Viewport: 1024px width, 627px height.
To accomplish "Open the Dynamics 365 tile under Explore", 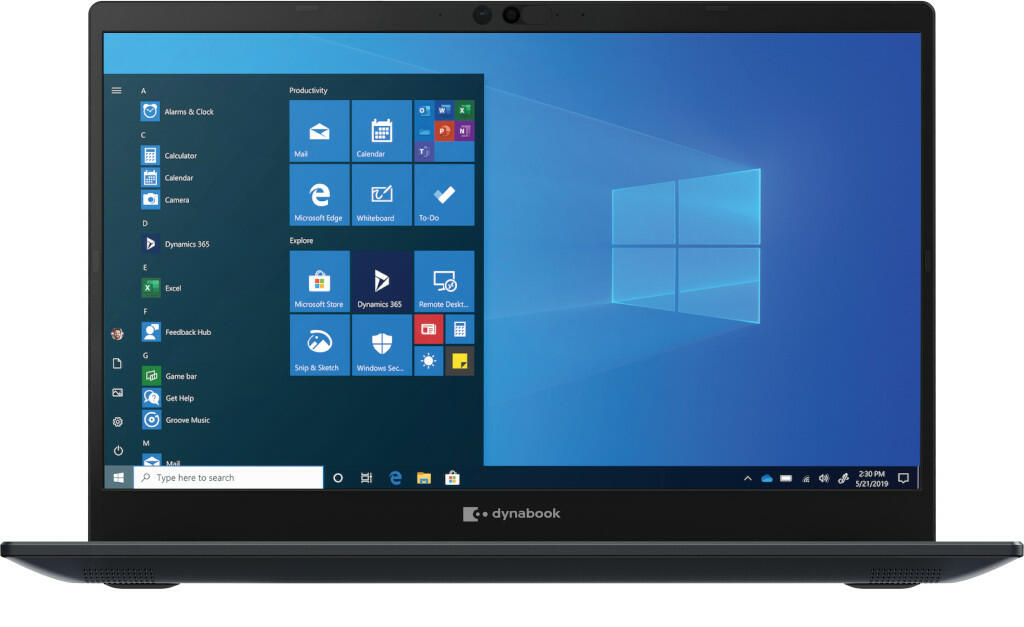I will click(x=381, y=281).
